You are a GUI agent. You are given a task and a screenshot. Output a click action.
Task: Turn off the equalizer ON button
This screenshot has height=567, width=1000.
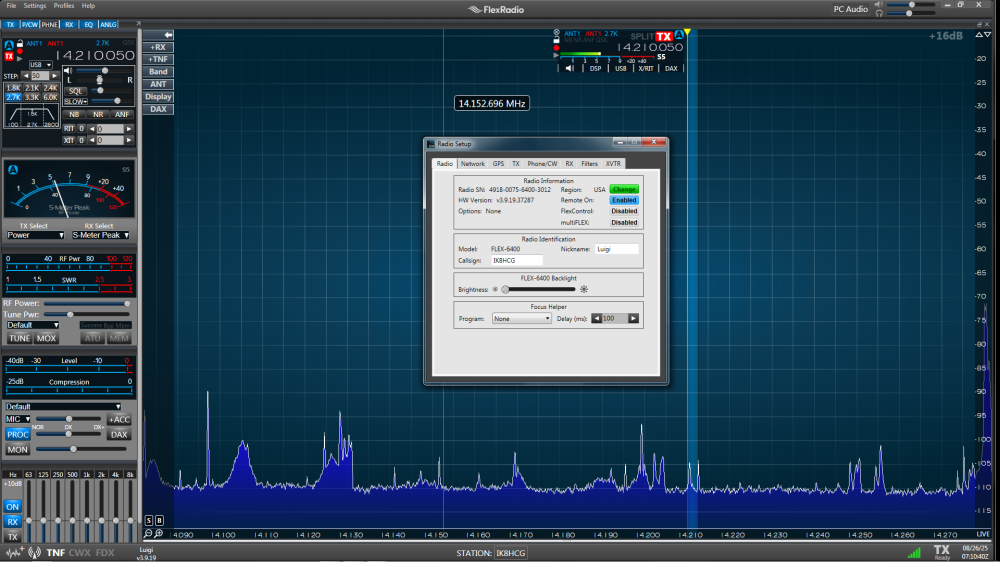(x=12, y=506)
